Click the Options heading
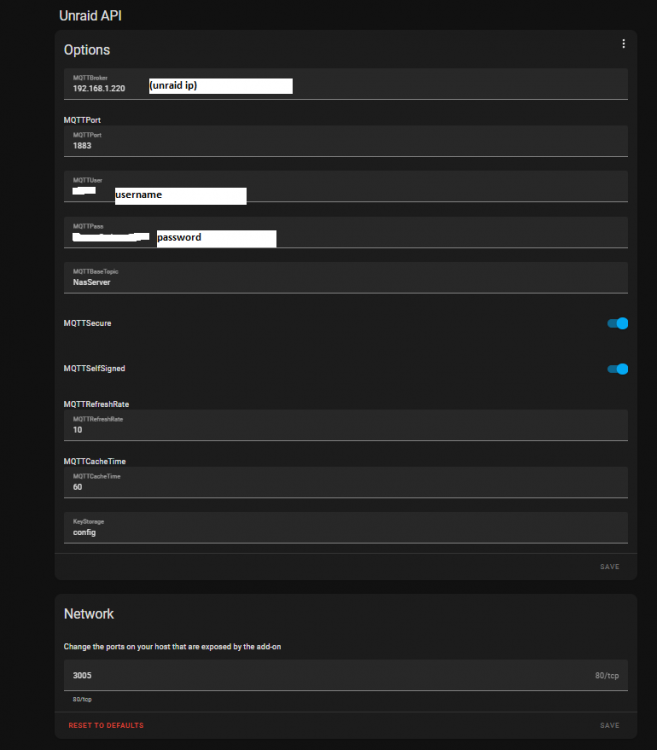This screenshot has width=657, height=750. click(x=87, y=50)
